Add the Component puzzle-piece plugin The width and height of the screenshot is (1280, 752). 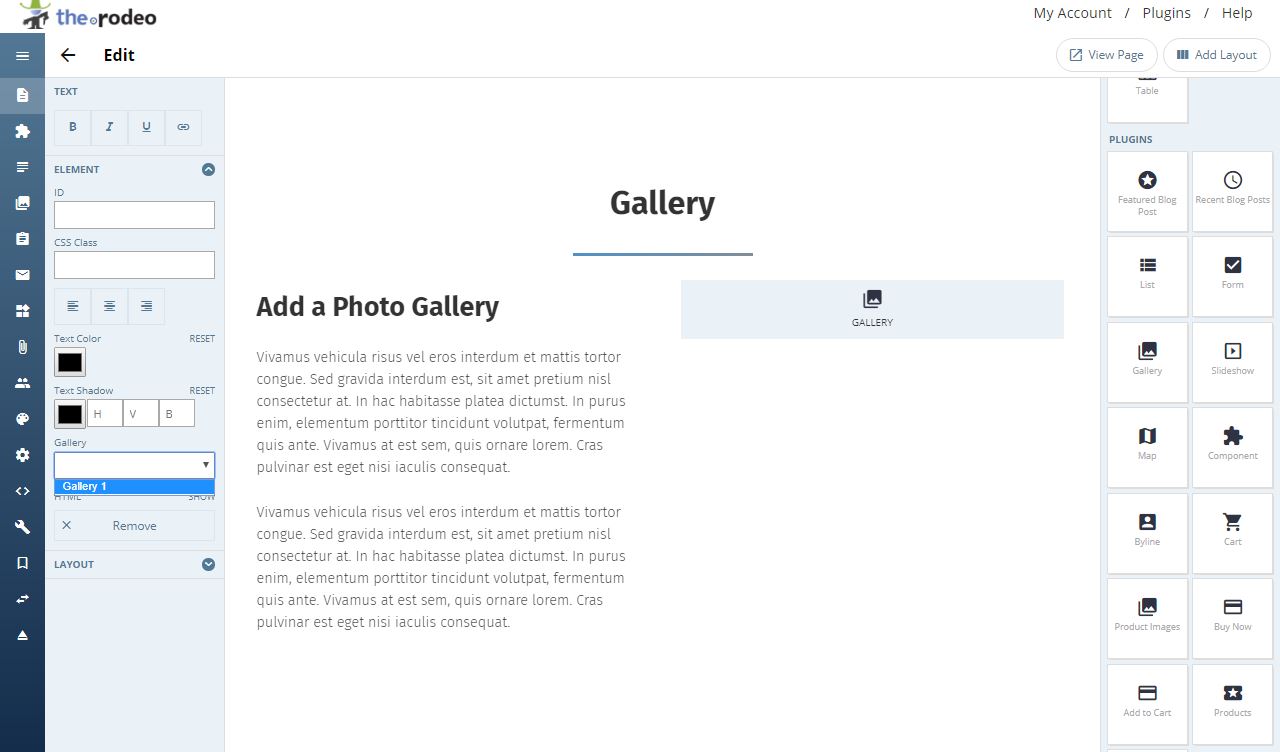point(1232,445)
